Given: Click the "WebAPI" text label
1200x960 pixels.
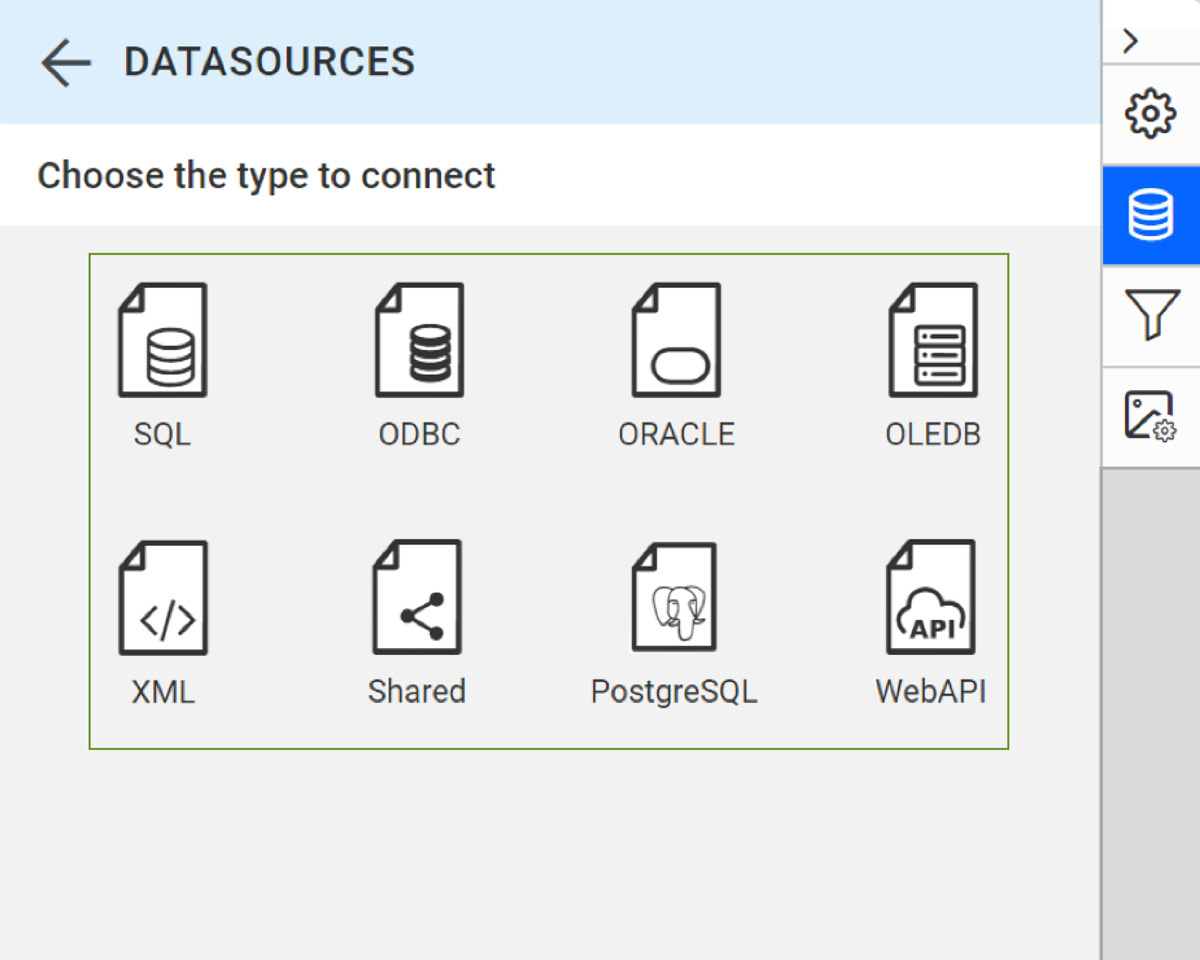Looking at the screenshot, I should coord(931,692).
